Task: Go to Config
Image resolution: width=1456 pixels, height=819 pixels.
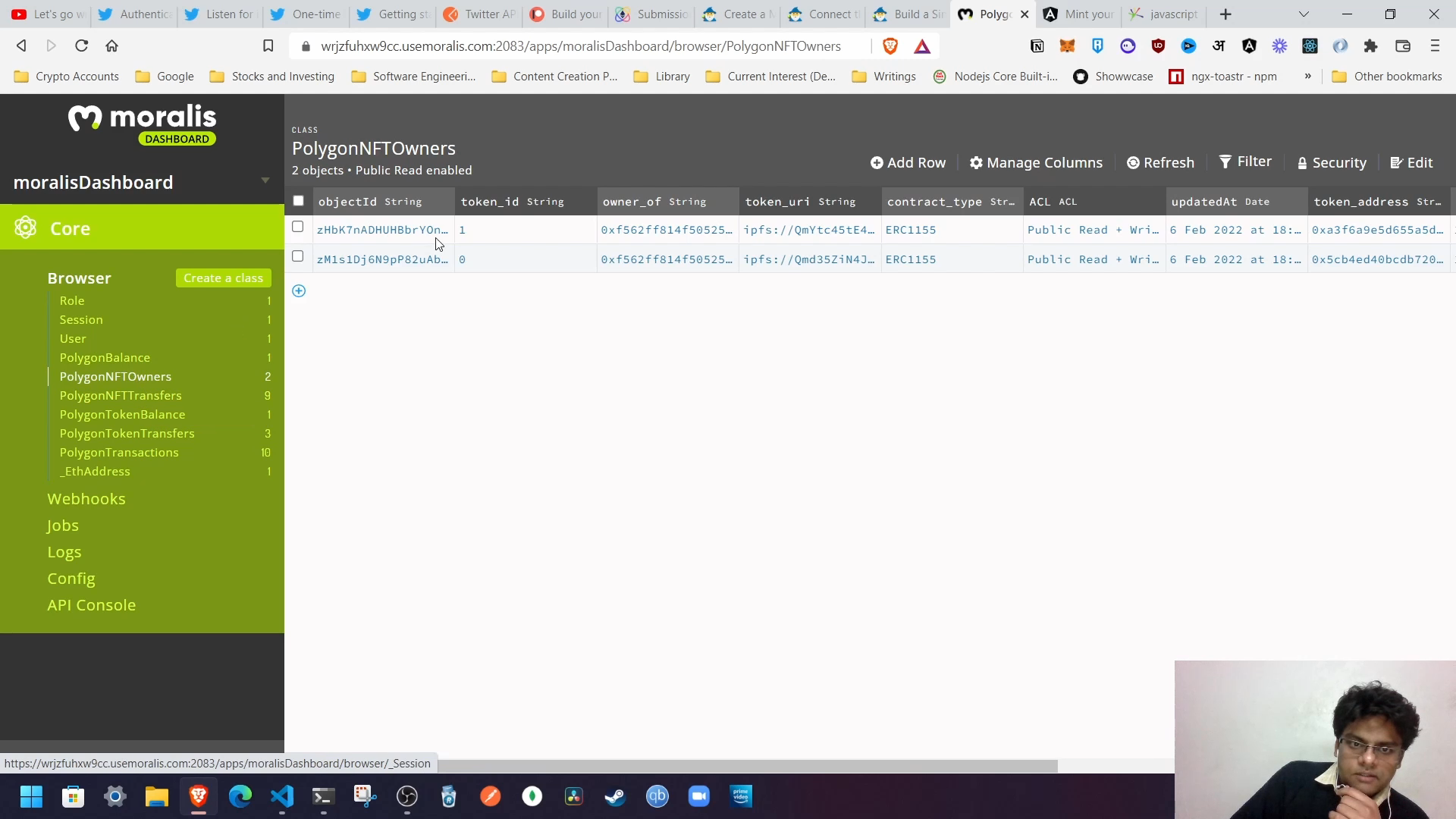Action: click(x=71, y=579)
